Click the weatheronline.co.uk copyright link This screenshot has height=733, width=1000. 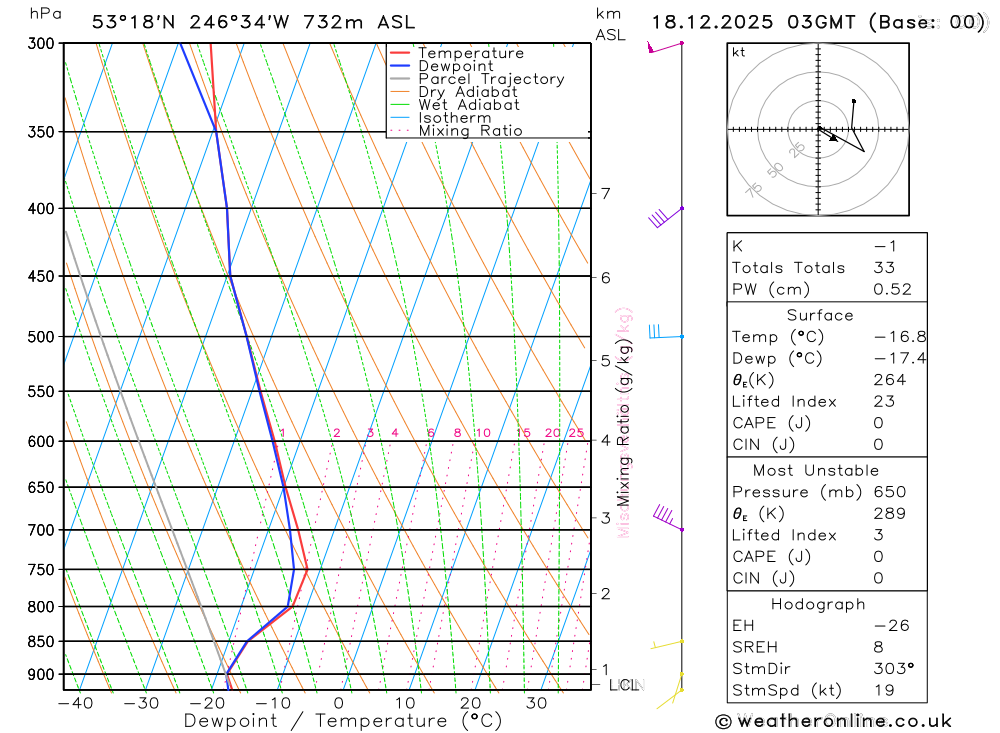pos(834,721)
